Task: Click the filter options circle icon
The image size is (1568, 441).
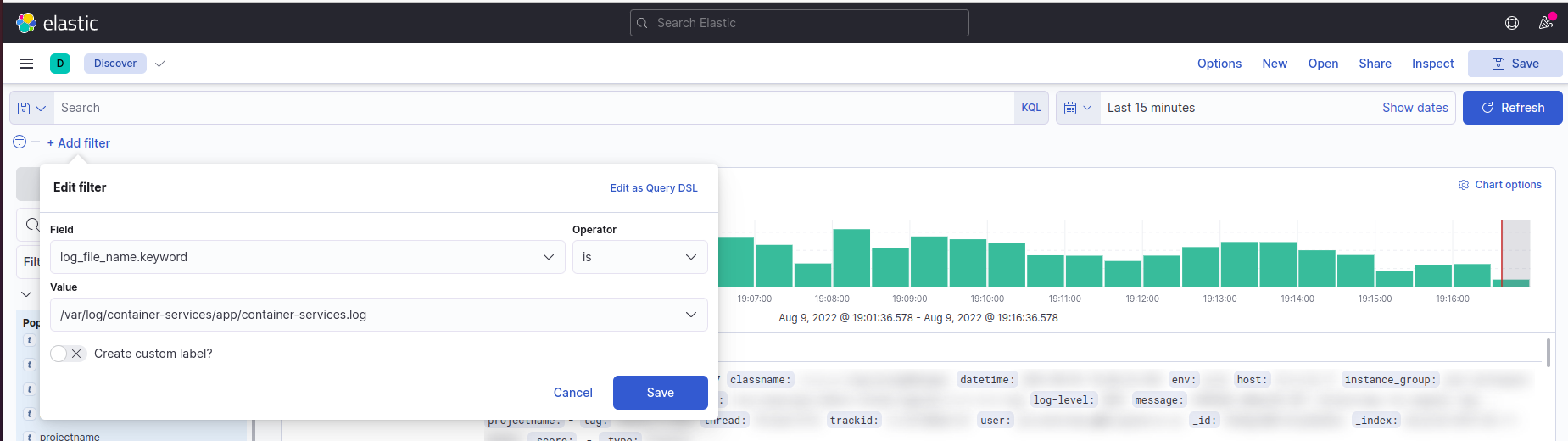Action: (x=20, y=142)
